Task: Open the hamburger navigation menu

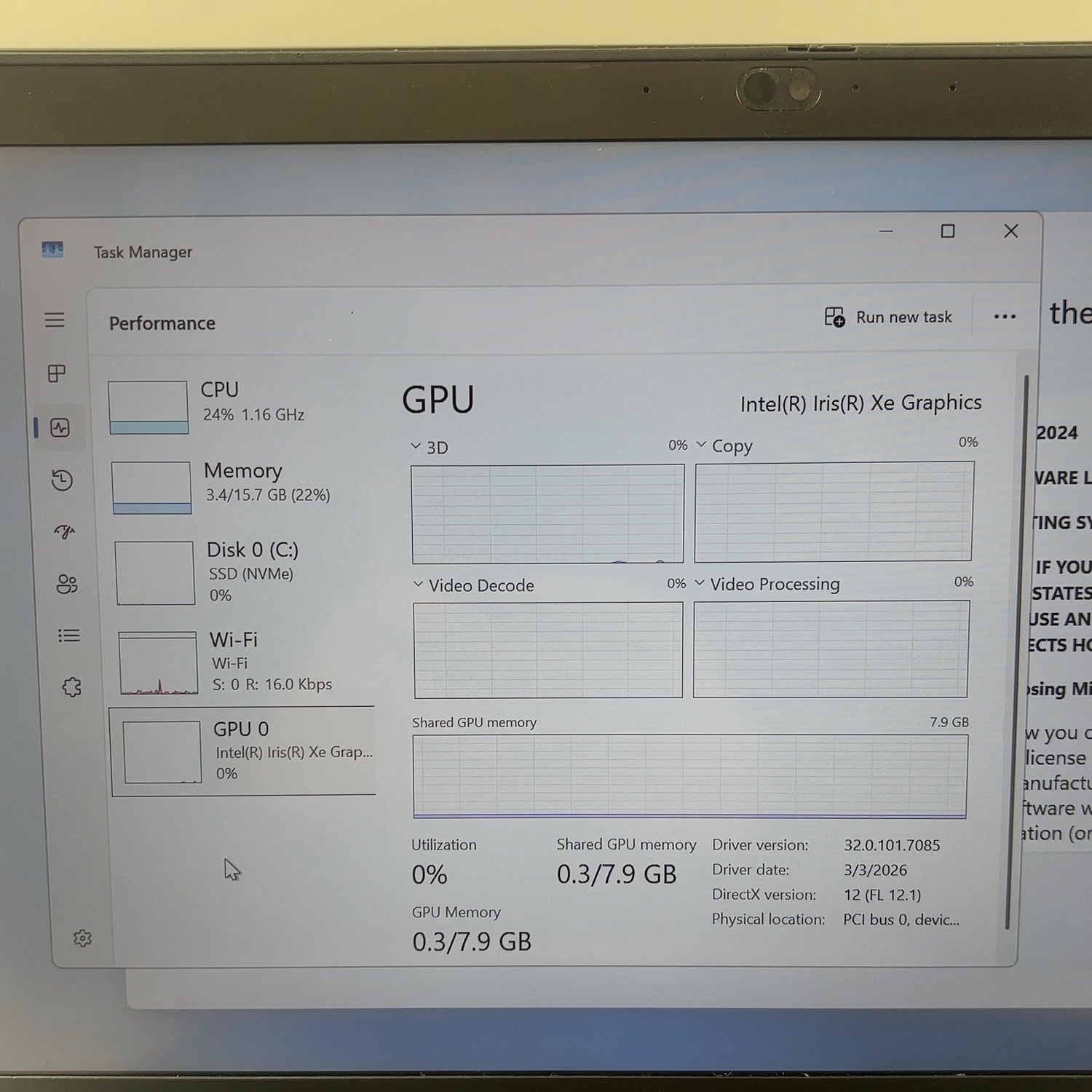Action: [55, 320]
